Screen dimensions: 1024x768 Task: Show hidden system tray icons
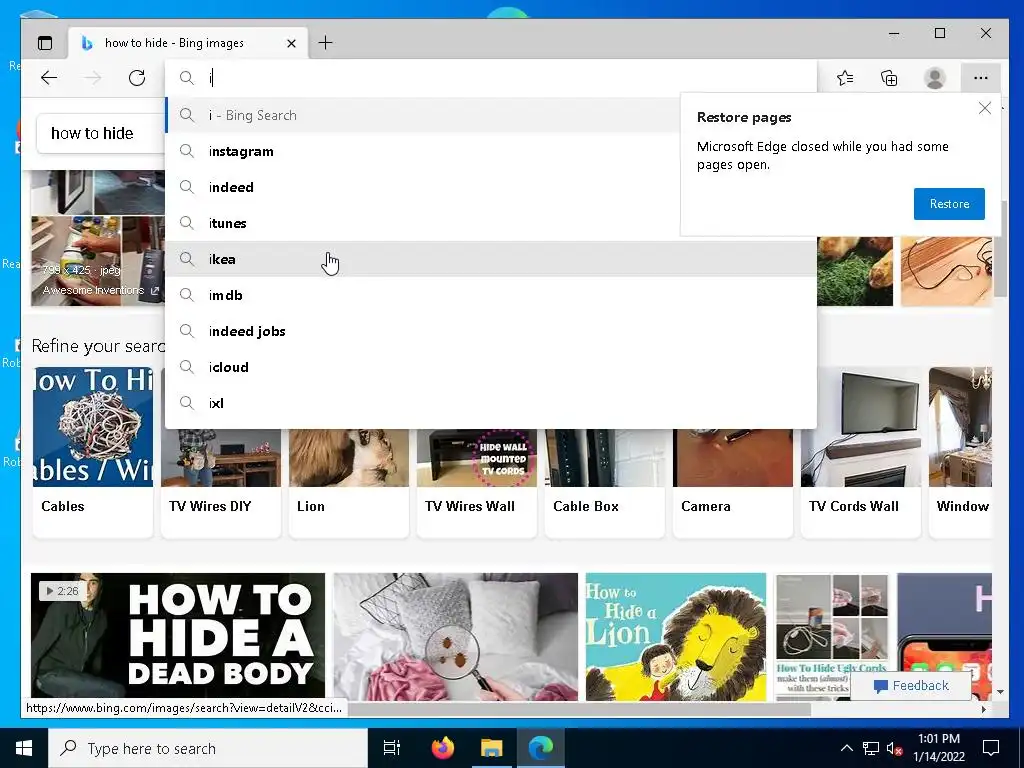tap(846, 748)
